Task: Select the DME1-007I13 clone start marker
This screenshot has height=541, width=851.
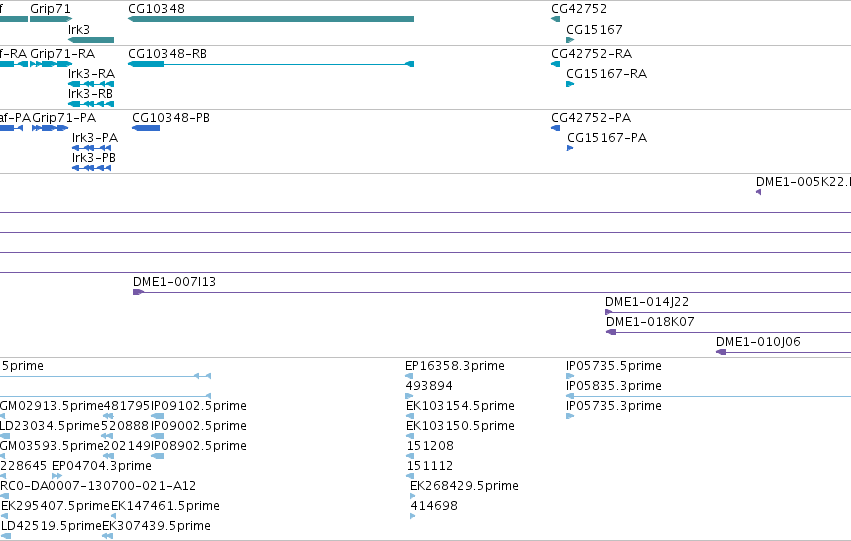Action: click(138, 292)
